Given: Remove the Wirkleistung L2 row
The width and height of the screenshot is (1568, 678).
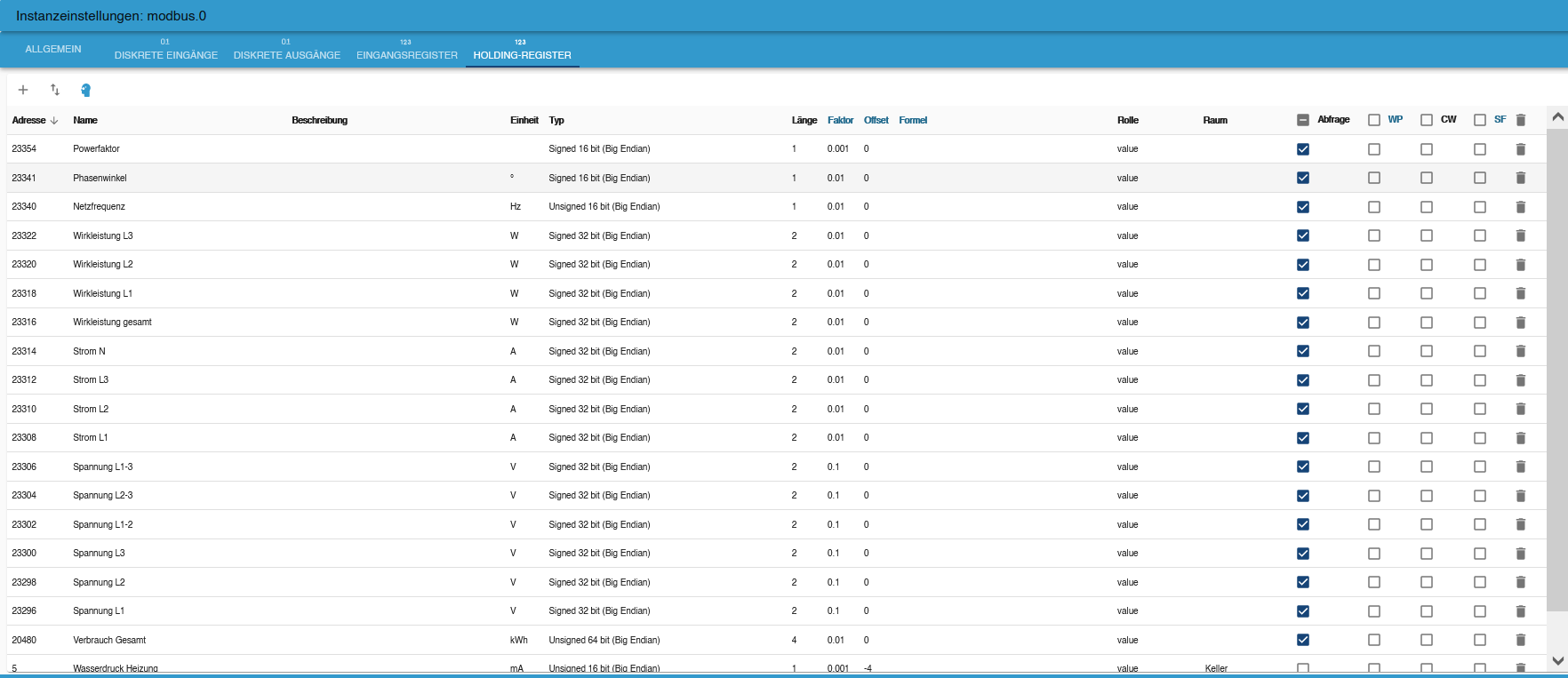Looking at the screenshot, I should 1520,265.
